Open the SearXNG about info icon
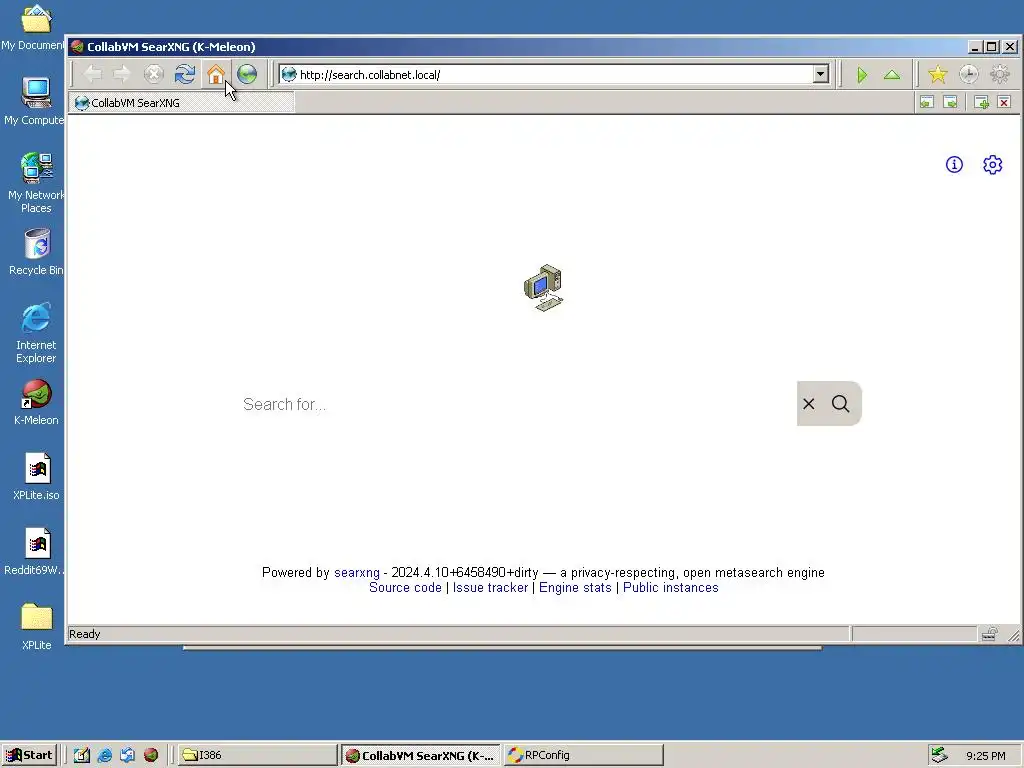 [x=954, y=165]
